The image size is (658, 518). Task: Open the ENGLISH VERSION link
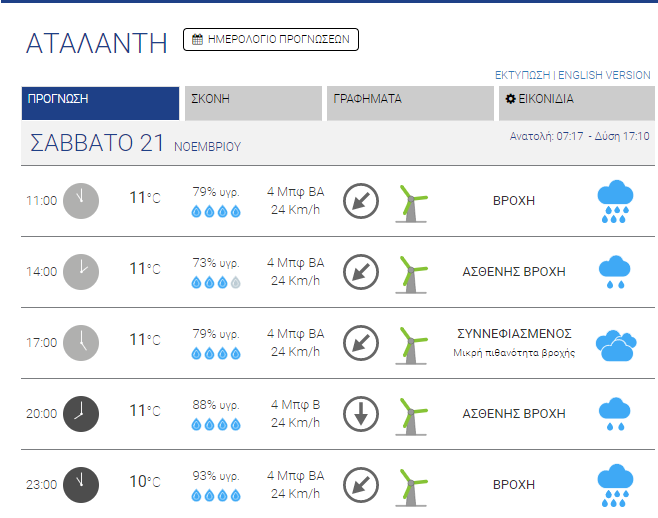[x=604, y=75]
